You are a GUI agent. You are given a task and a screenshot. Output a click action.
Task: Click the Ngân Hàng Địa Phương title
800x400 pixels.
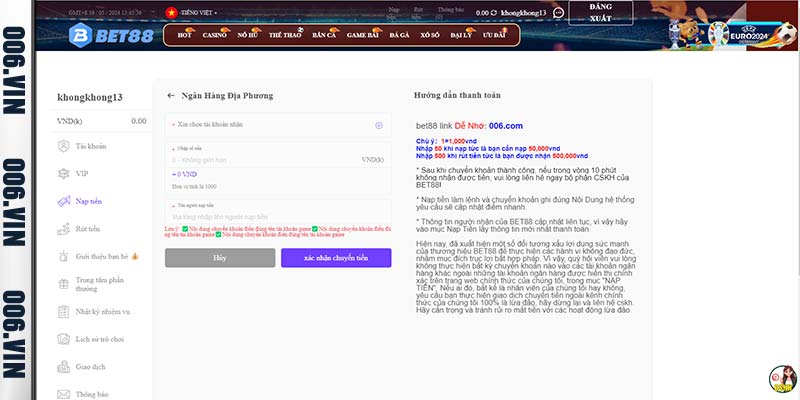pyautogui.click(x=227, y=95)
